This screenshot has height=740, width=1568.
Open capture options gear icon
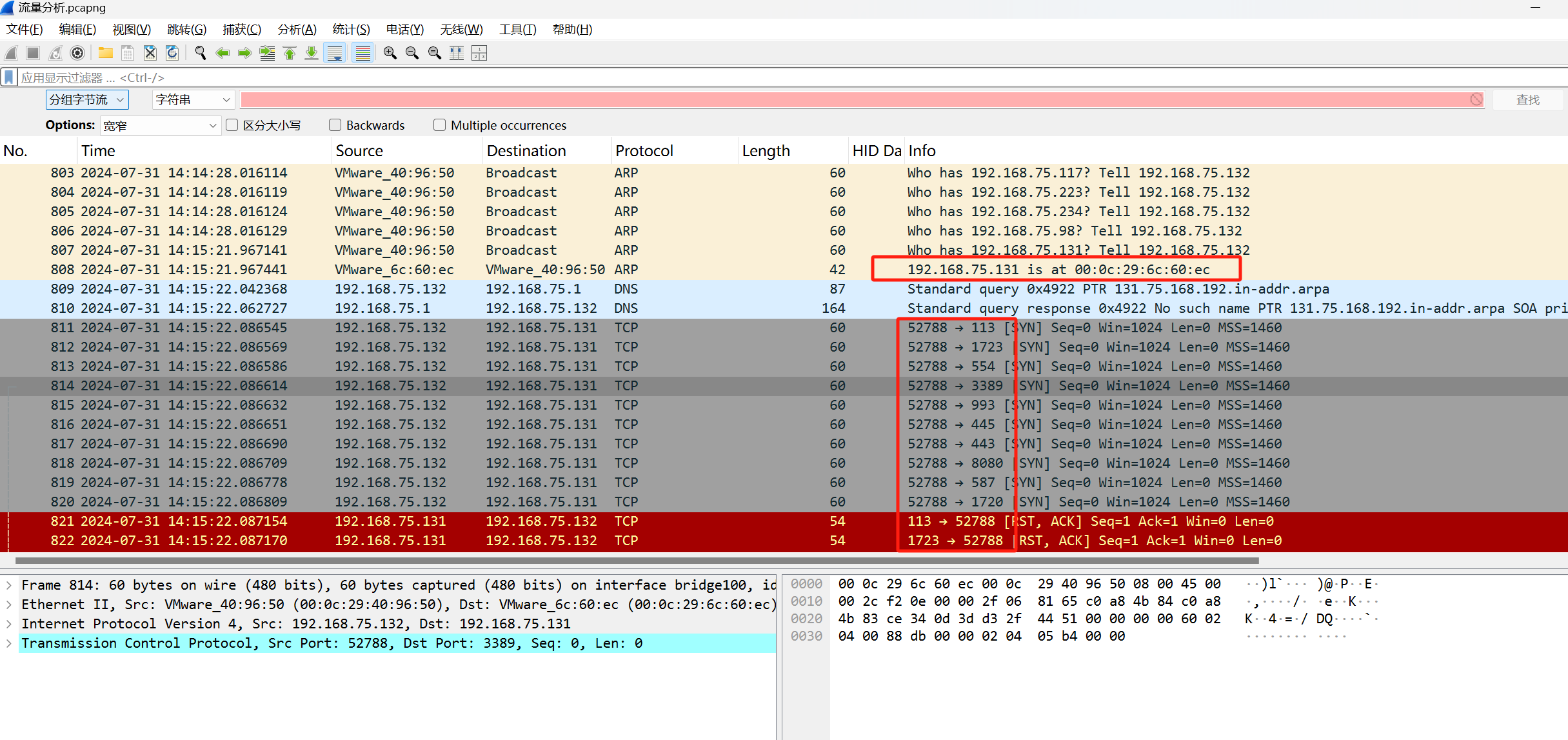coord(77,53)
